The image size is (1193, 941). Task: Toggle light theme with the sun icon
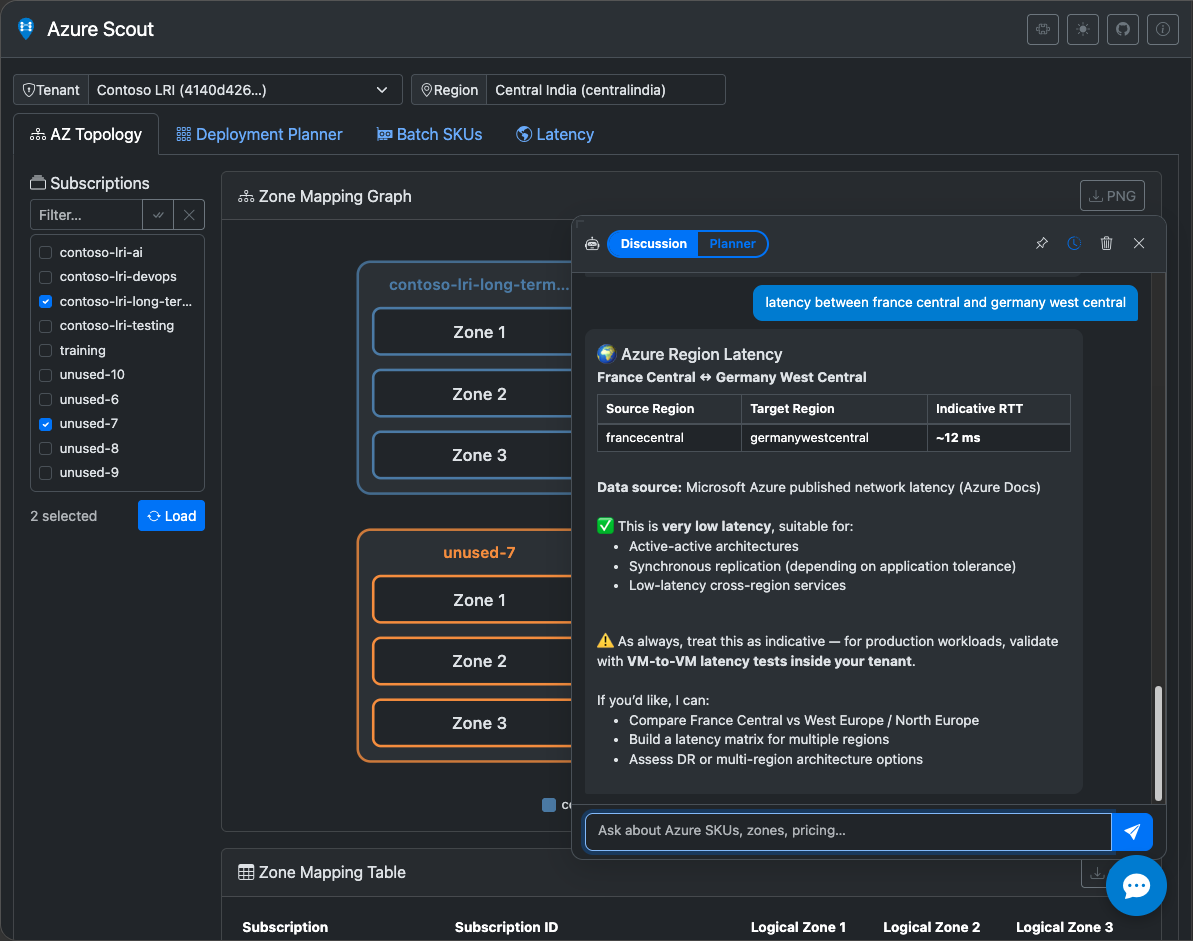[1082, 29]
